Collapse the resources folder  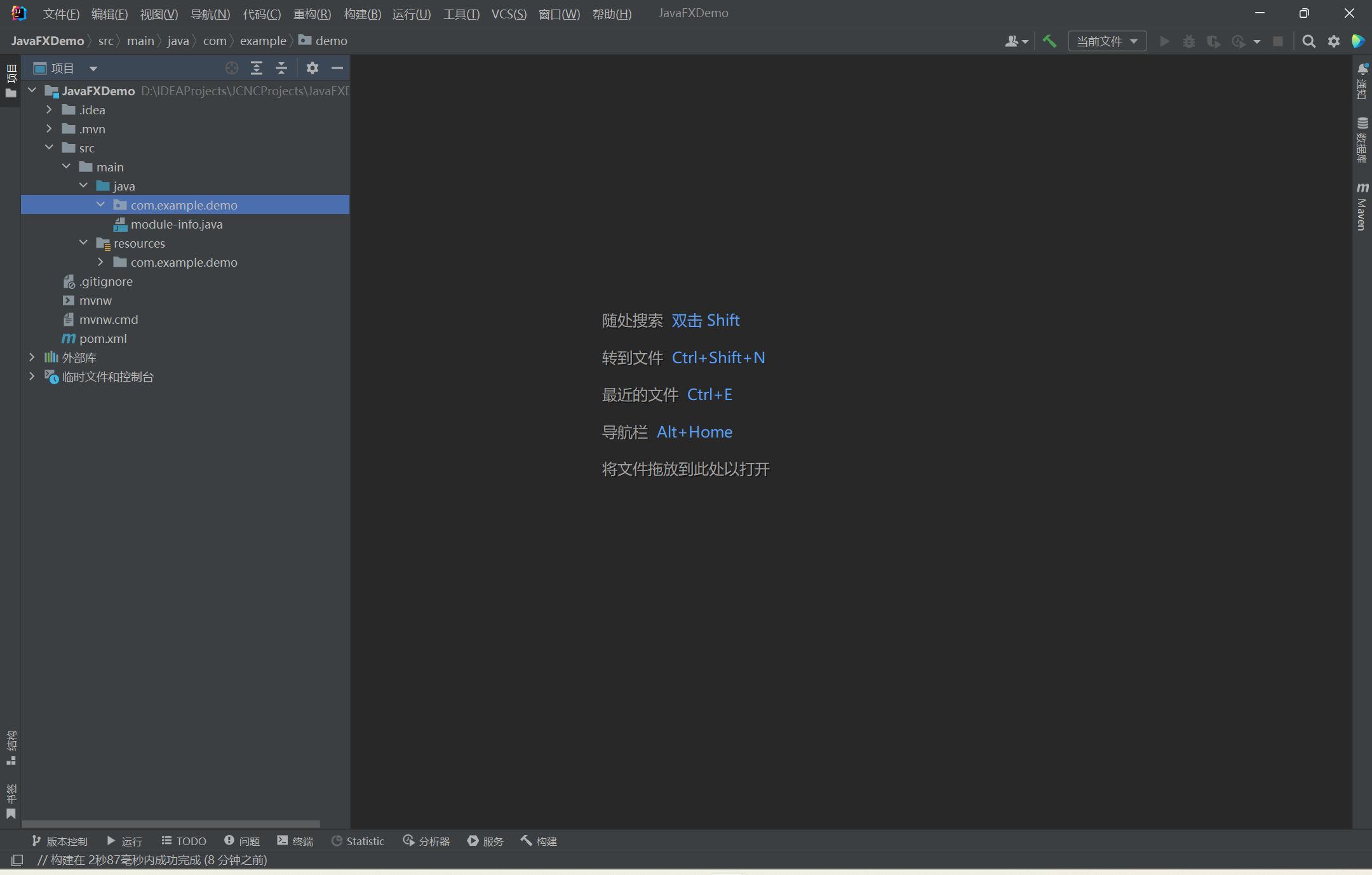point(83,243)
